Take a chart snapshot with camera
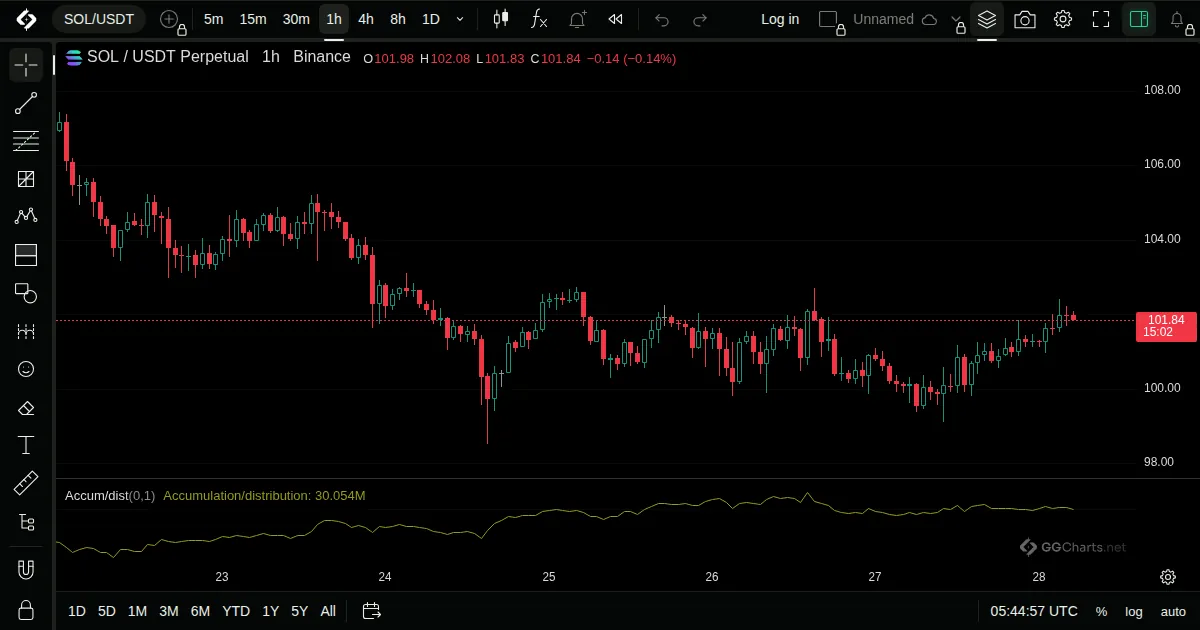The width and height of the screenshot is (1200, 630). point(1025,19)
